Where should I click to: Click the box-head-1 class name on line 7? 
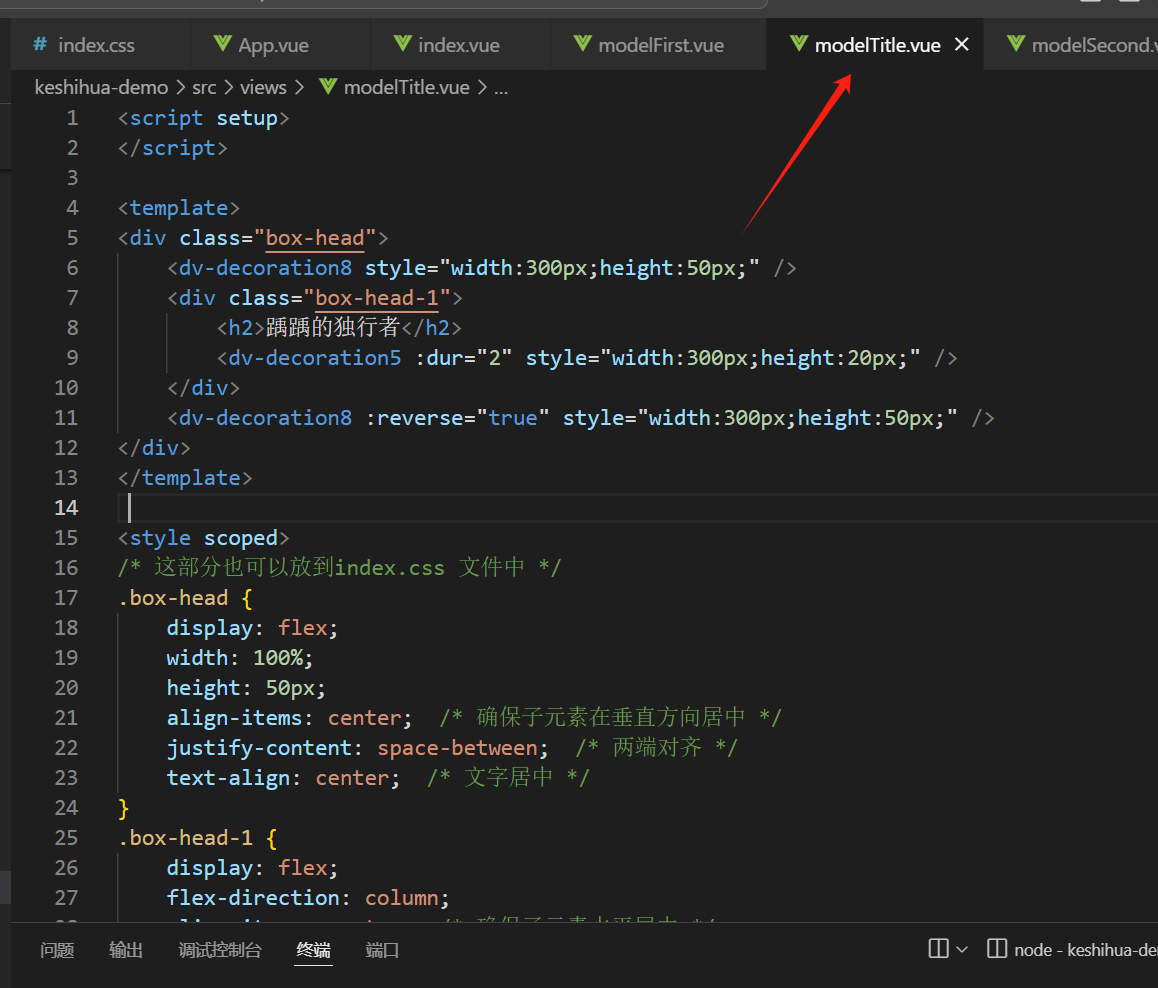pyautogui.click(x=377, y=298)
